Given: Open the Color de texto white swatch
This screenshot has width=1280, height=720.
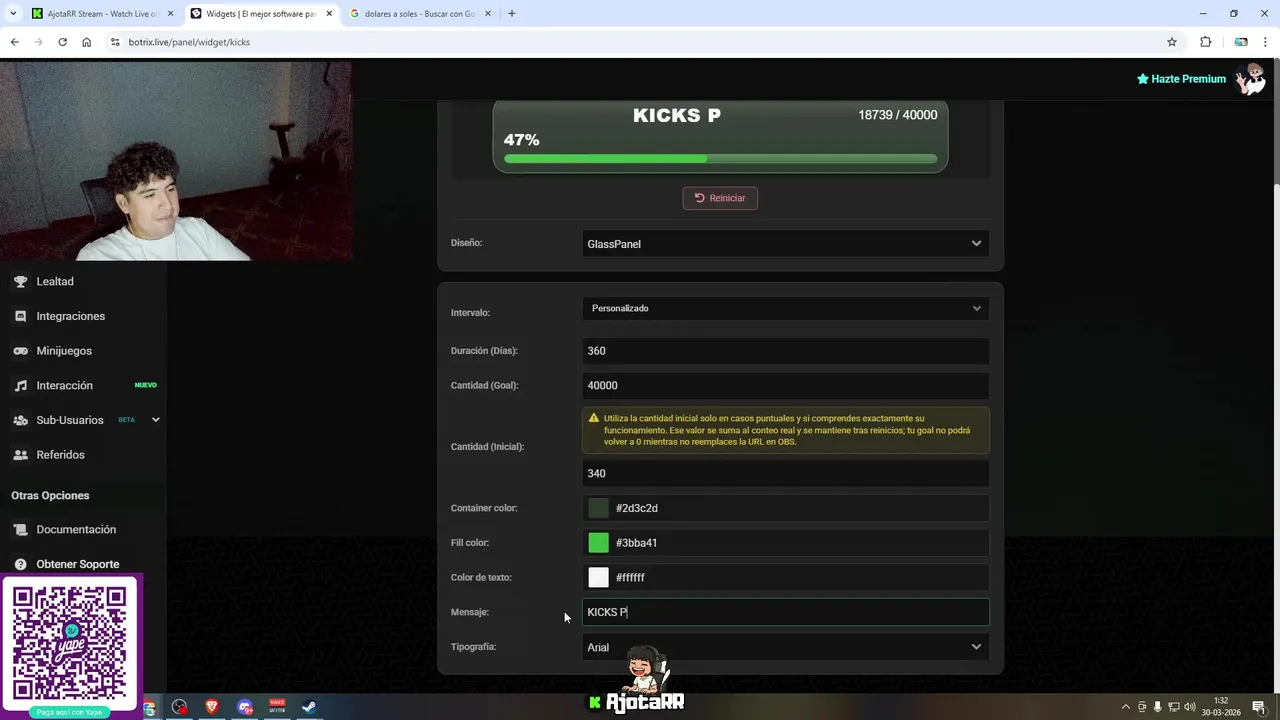Looking at the screenshot, I should (598, 577).
